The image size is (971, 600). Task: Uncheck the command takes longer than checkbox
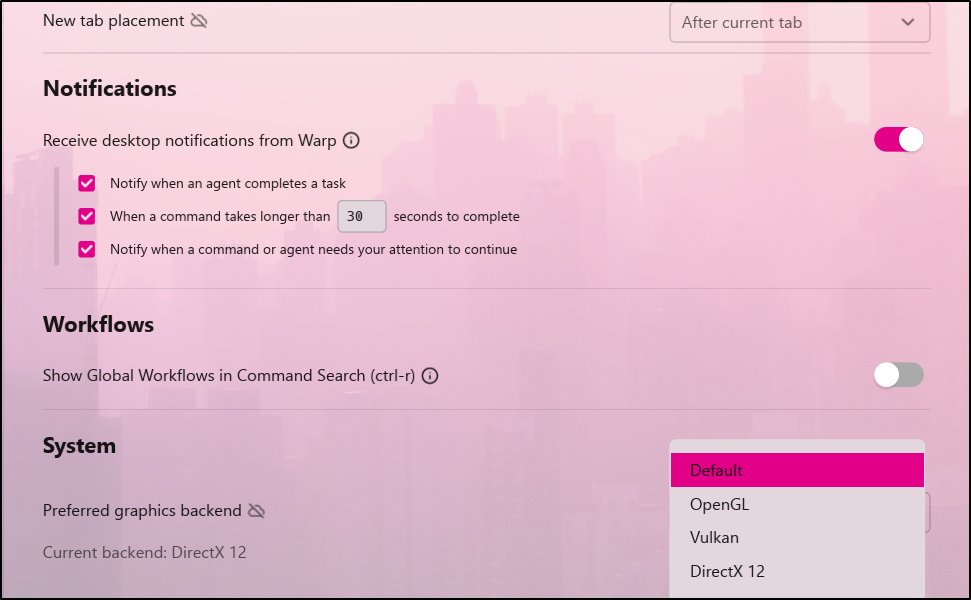tap(87, 216)
